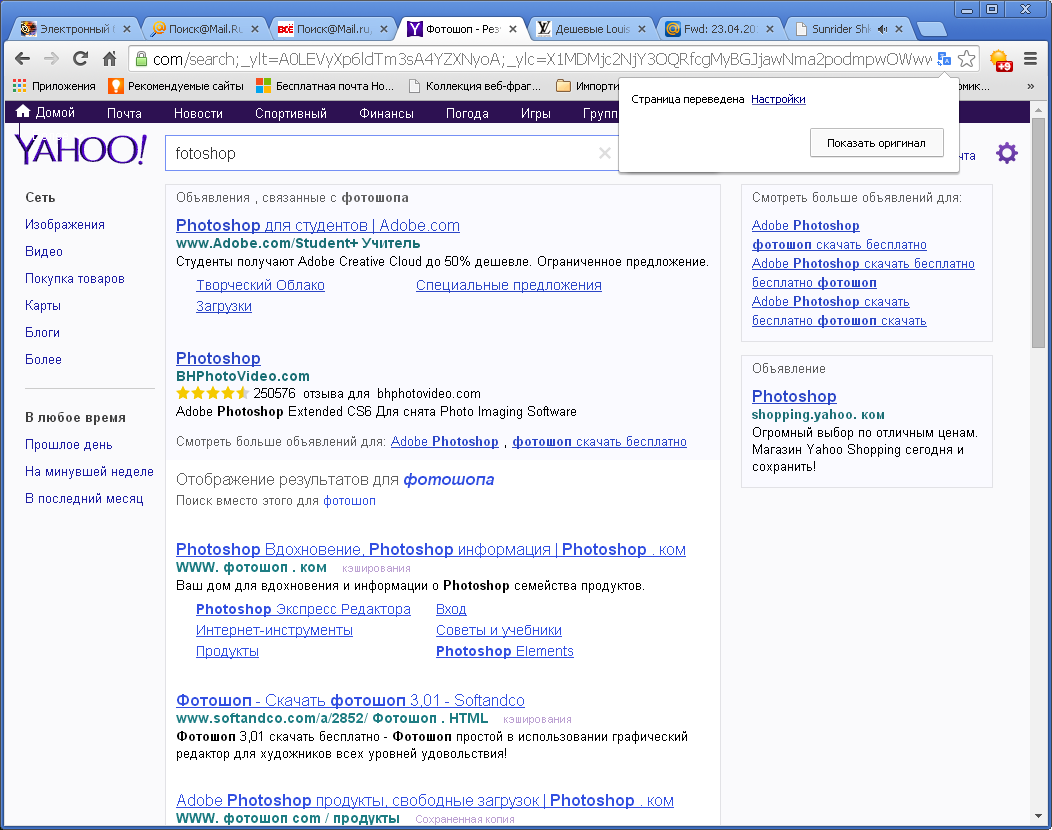Viewport: 1052px width, 830px height.
Task: Close the Электронный tab
Action: tap(126, 29)
